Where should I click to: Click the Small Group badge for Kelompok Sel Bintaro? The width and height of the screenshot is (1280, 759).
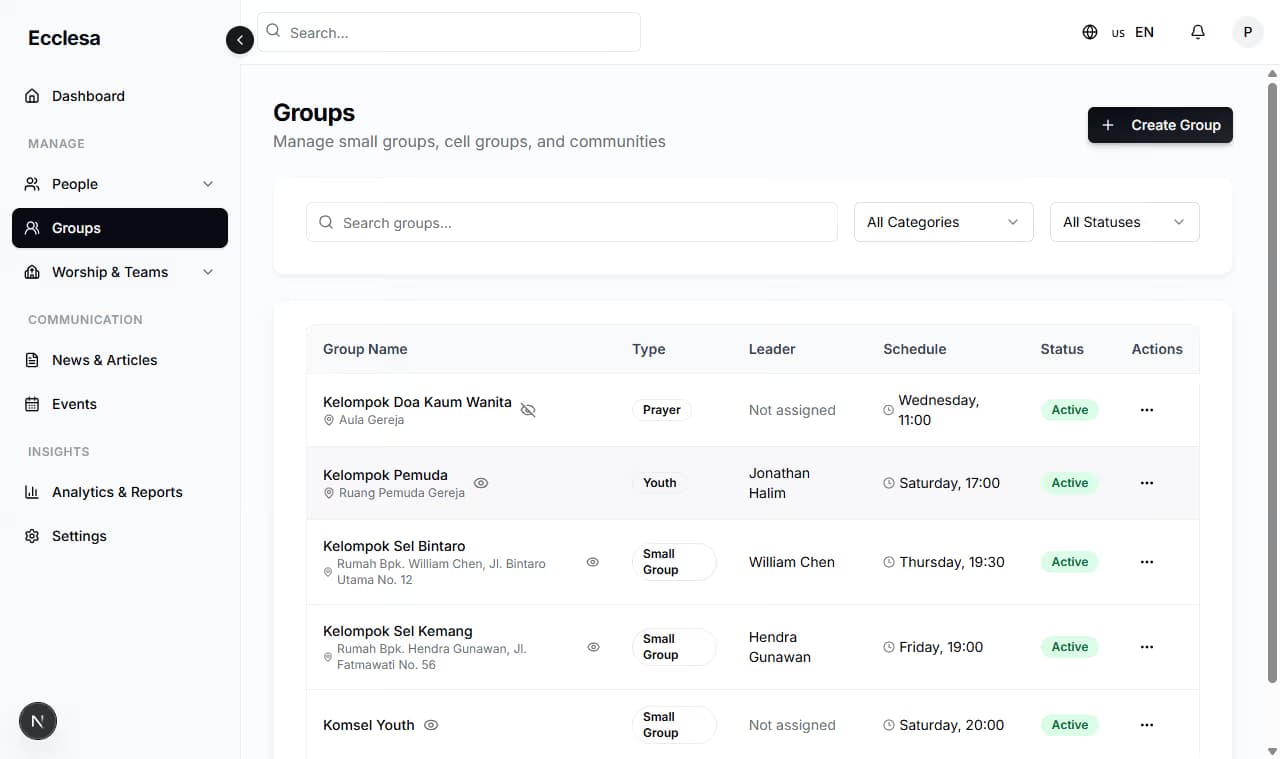(x=674, y=562)
